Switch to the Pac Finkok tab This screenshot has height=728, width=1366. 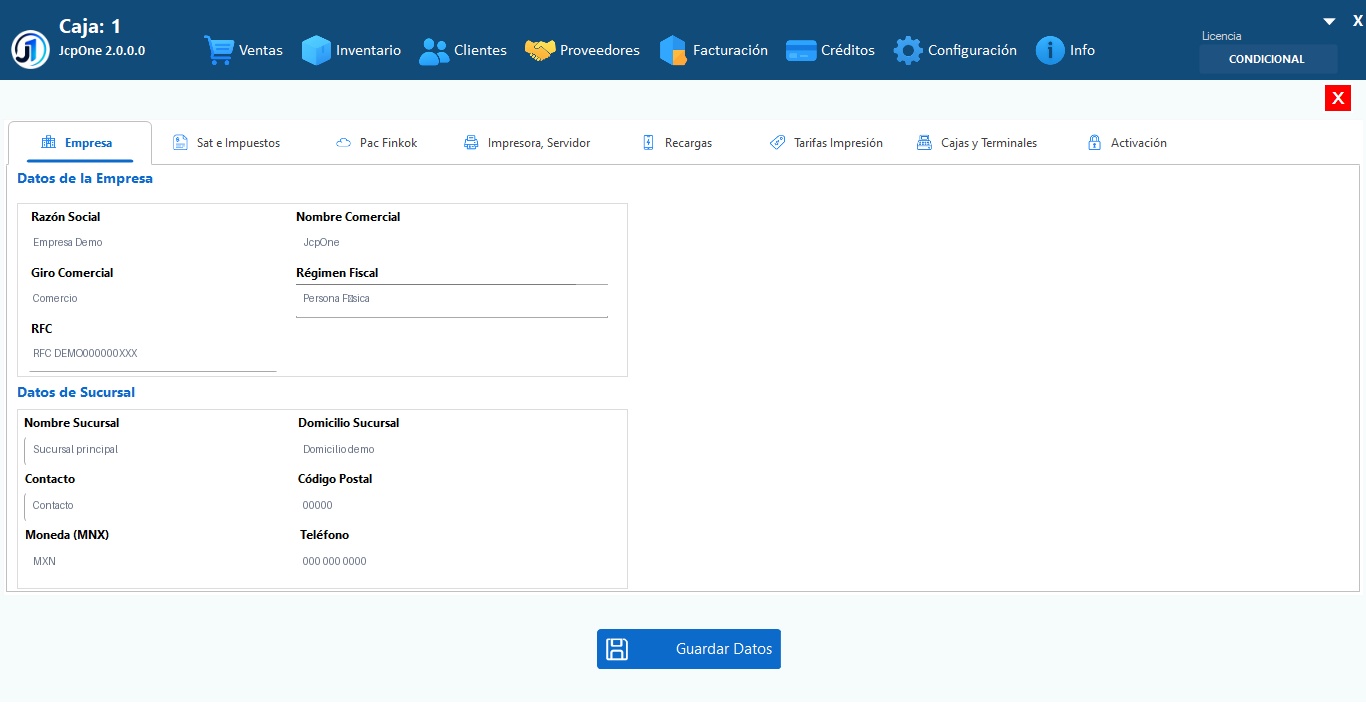376,143
